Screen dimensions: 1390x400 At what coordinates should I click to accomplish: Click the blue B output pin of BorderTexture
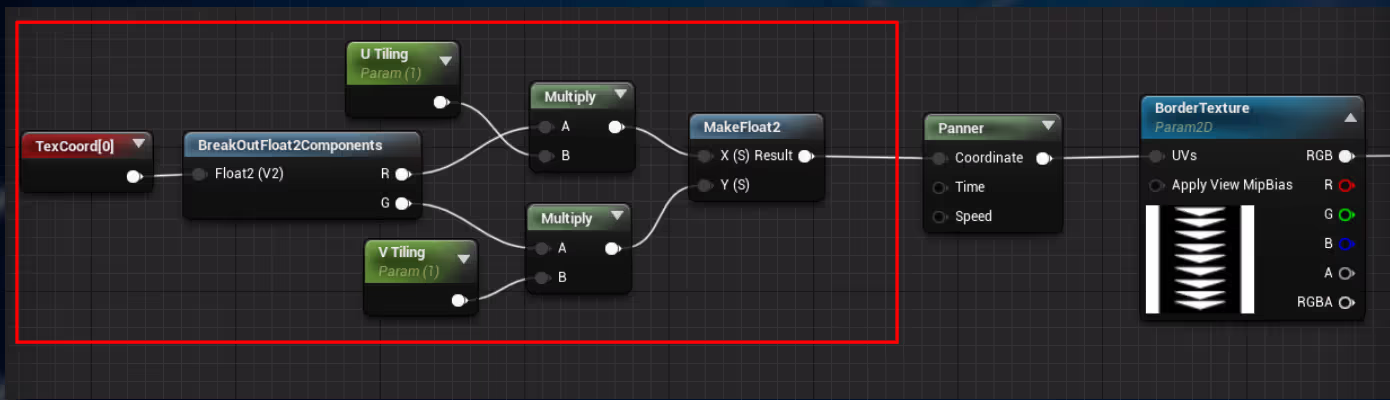point(1346,243)
